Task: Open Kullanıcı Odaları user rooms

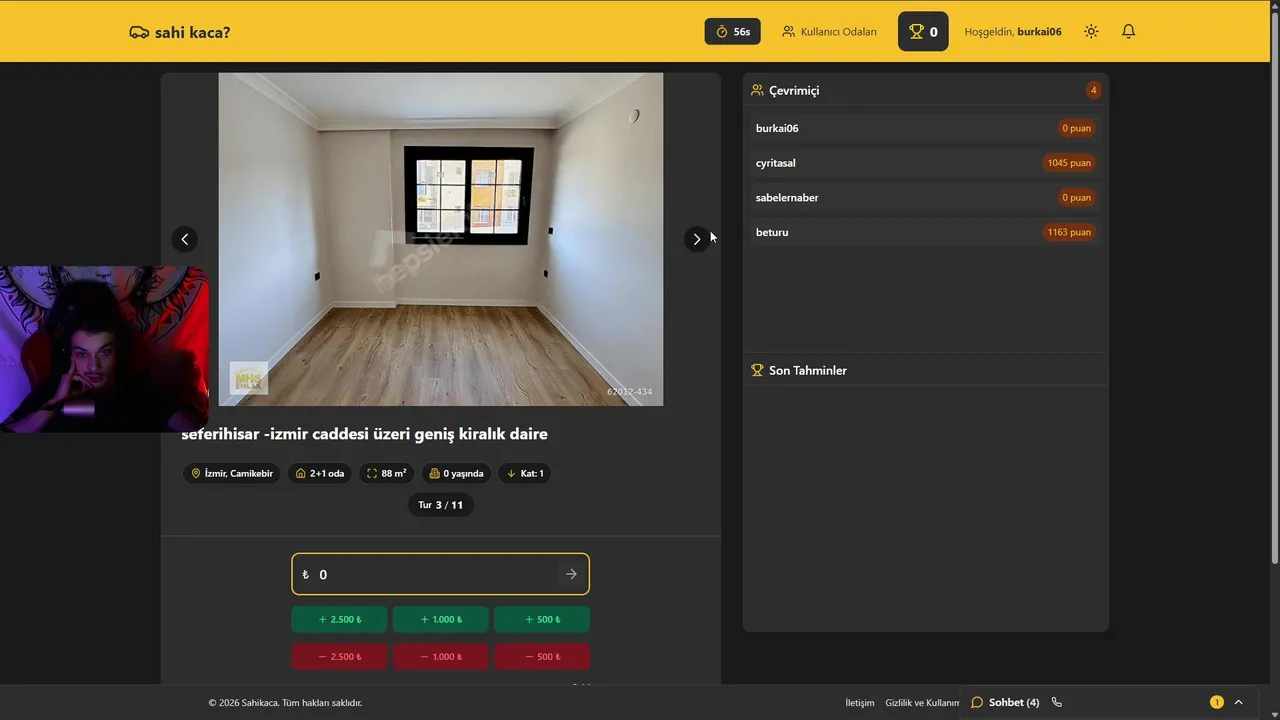Action: coord(829,32)
